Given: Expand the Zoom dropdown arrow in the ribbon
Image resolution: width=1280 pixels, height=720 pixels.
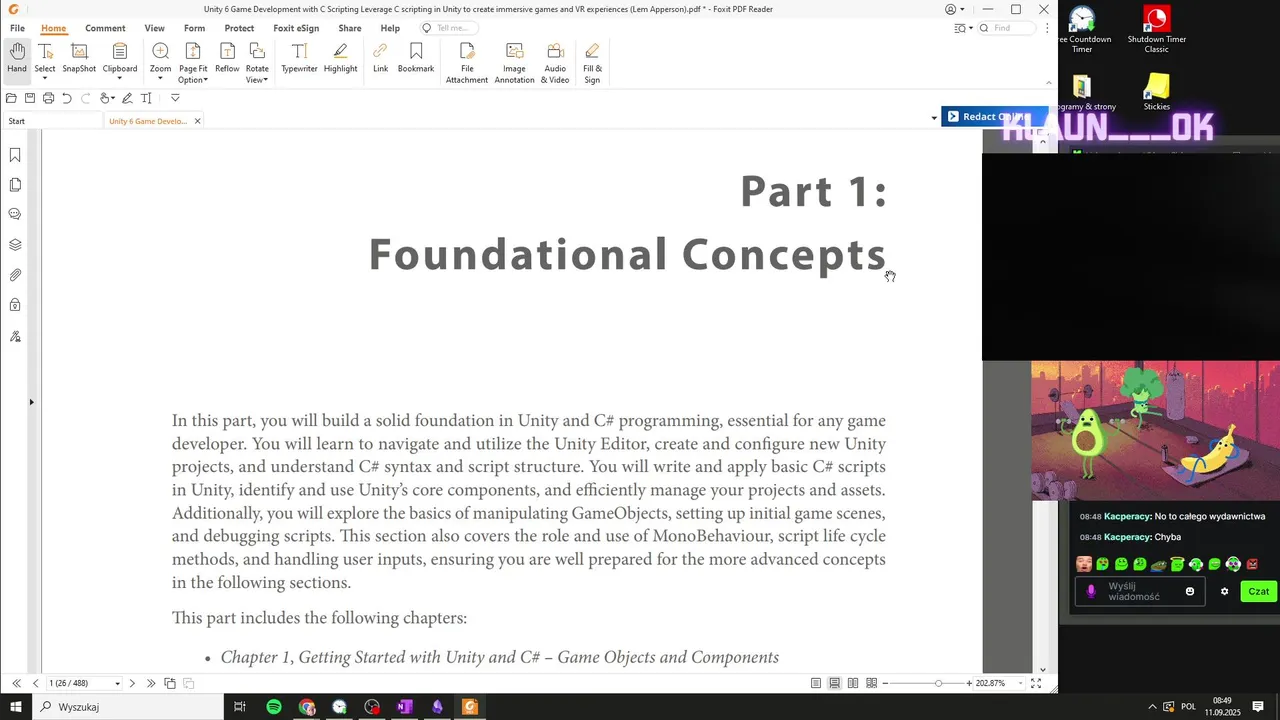Looking at the screenshot, I should 160,79.
